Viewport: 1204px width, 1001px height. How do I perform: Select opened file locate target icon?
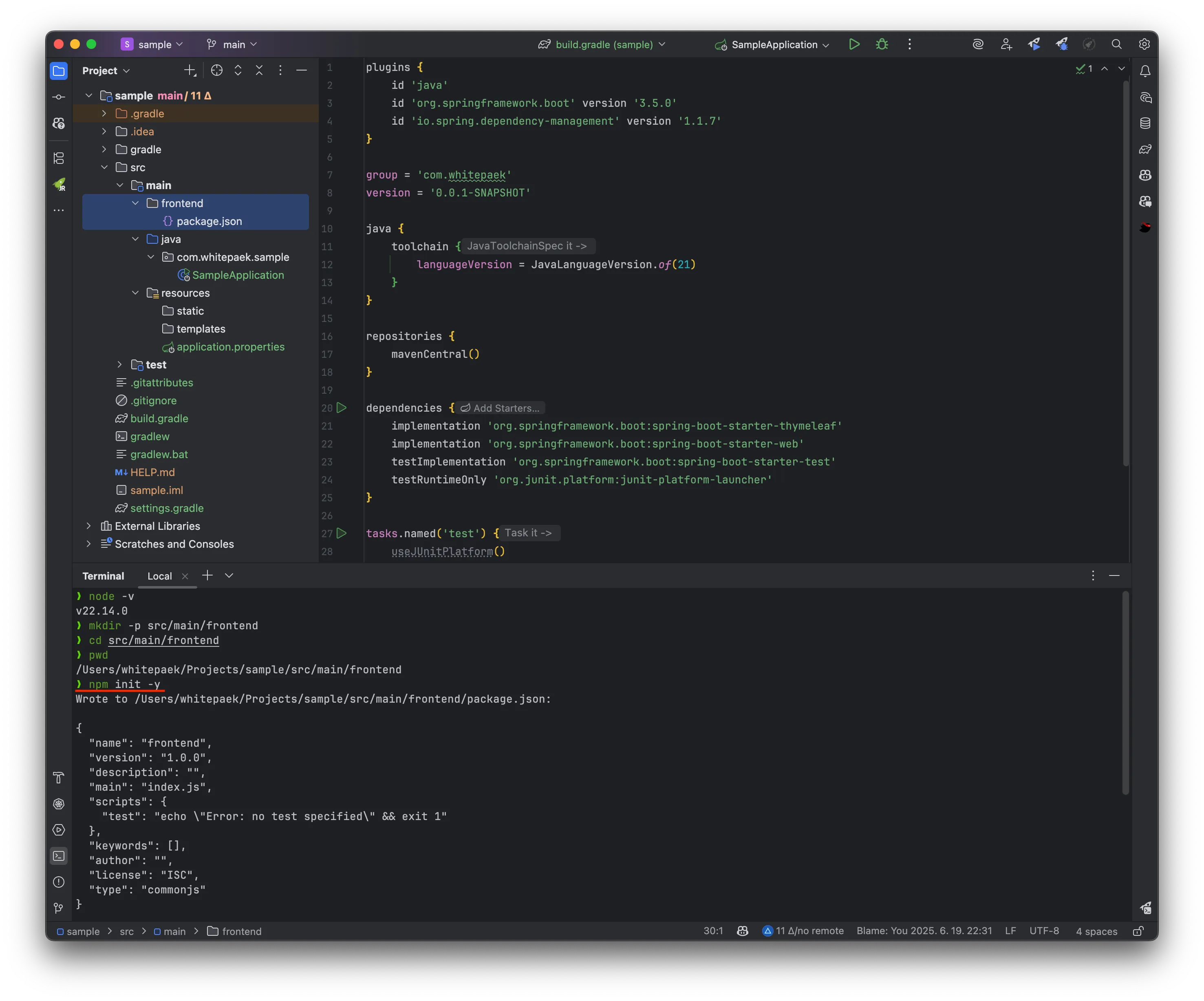(217, 71)
